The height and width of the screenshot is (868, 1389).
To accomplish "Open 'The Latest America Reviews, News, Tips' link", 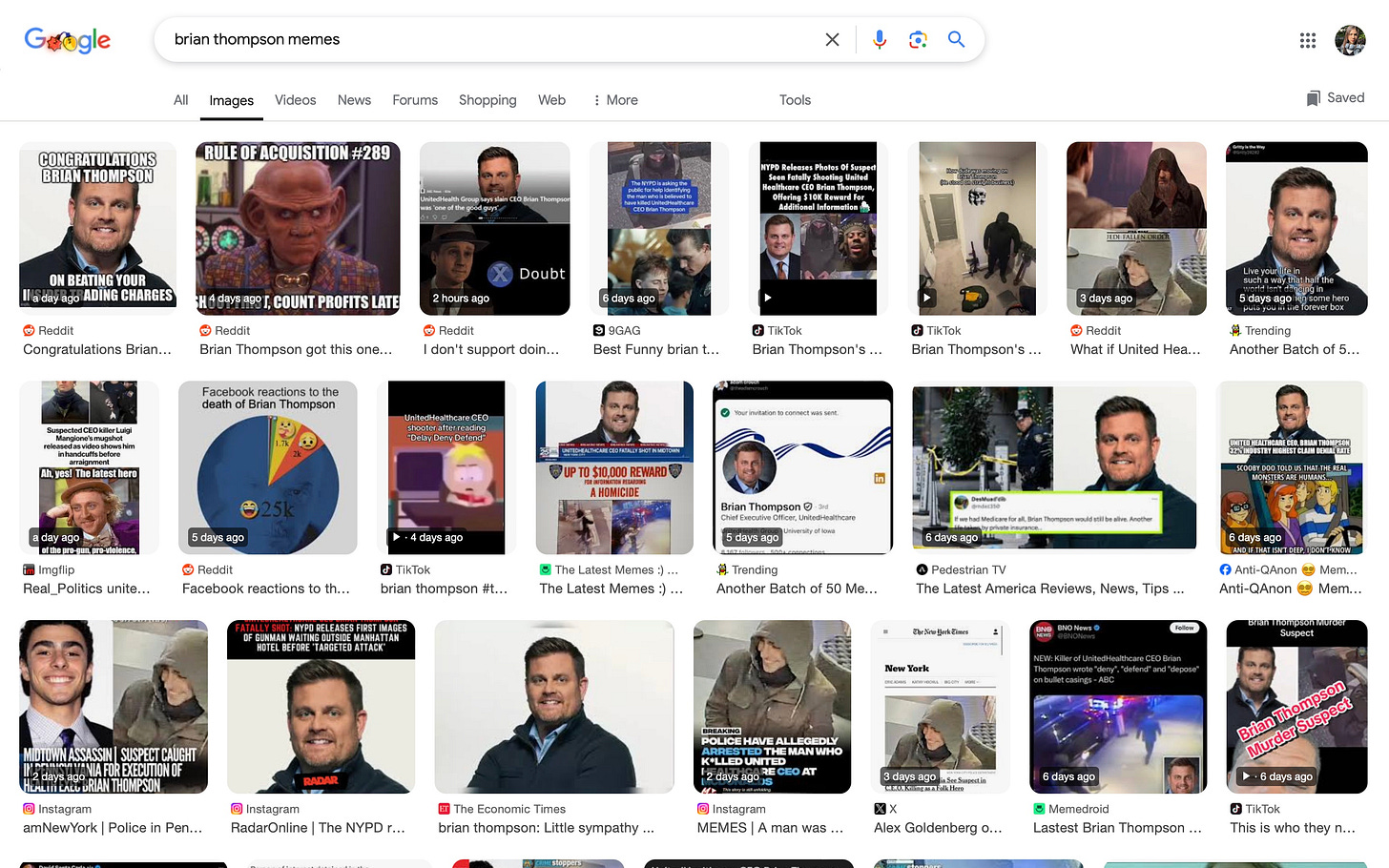I will coord(1049,589).
